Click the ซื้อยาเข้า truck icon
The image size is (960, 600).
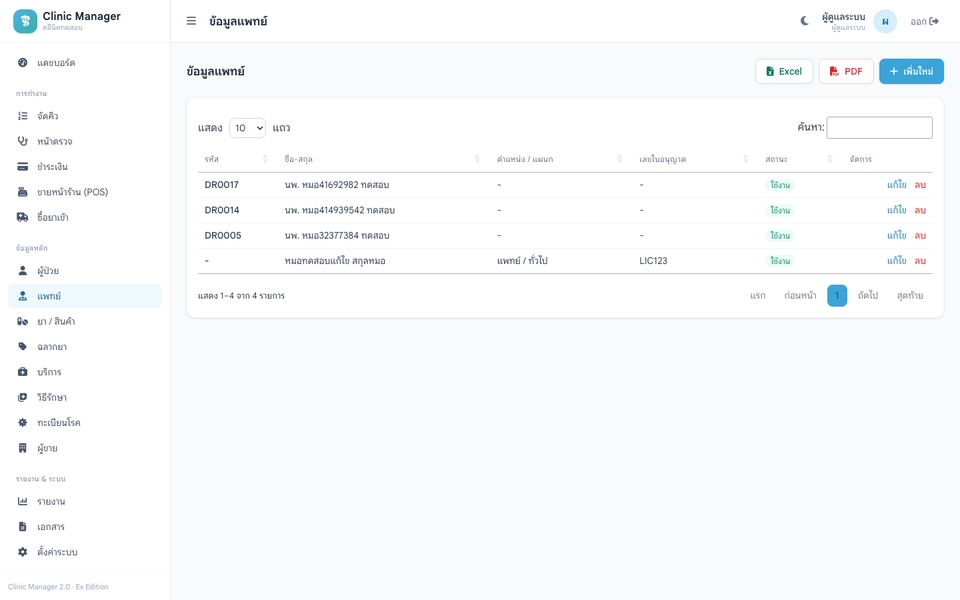(23, 217)
